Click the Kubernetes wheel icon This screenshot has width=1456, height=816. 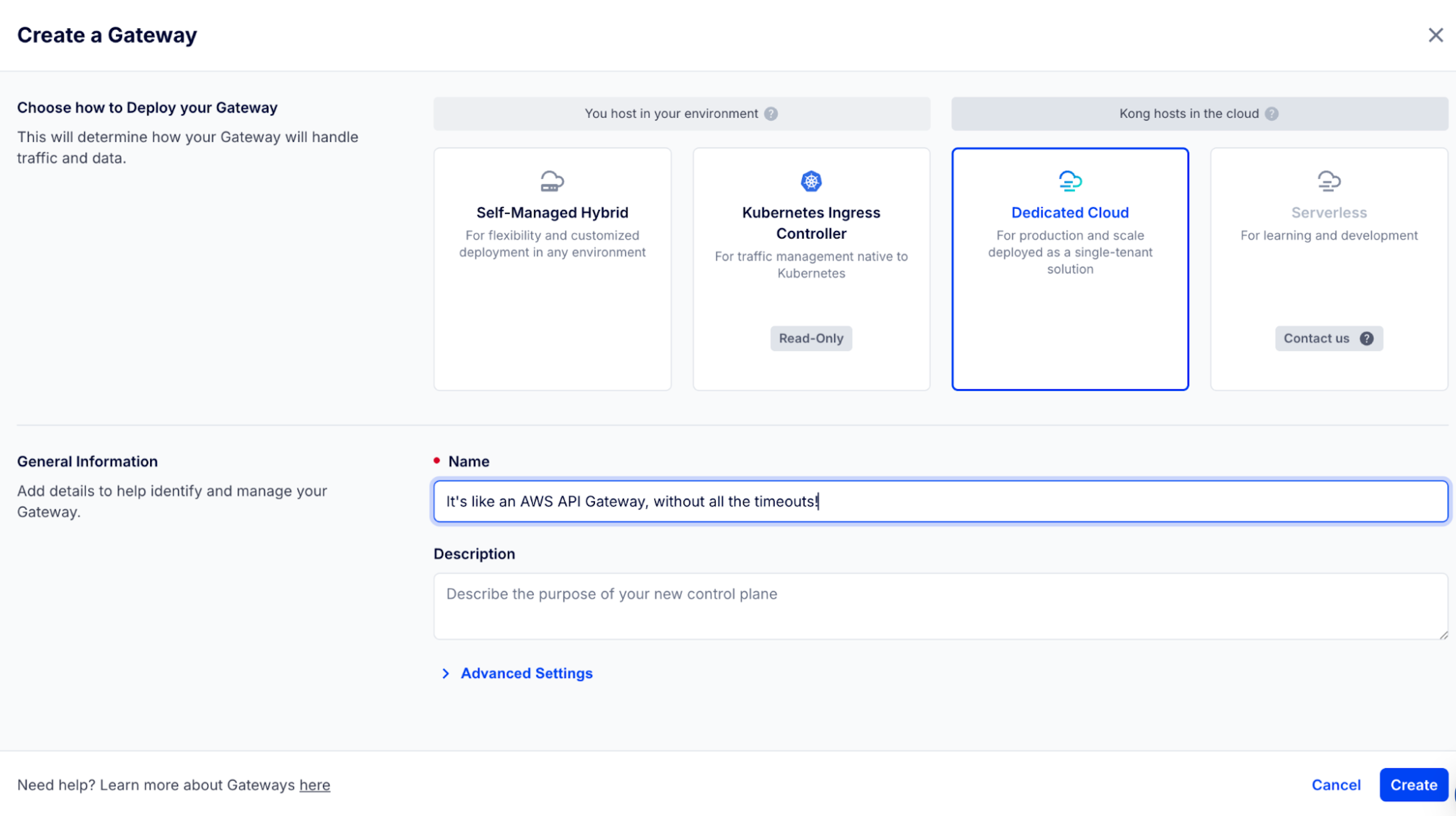tap(811, 181)
